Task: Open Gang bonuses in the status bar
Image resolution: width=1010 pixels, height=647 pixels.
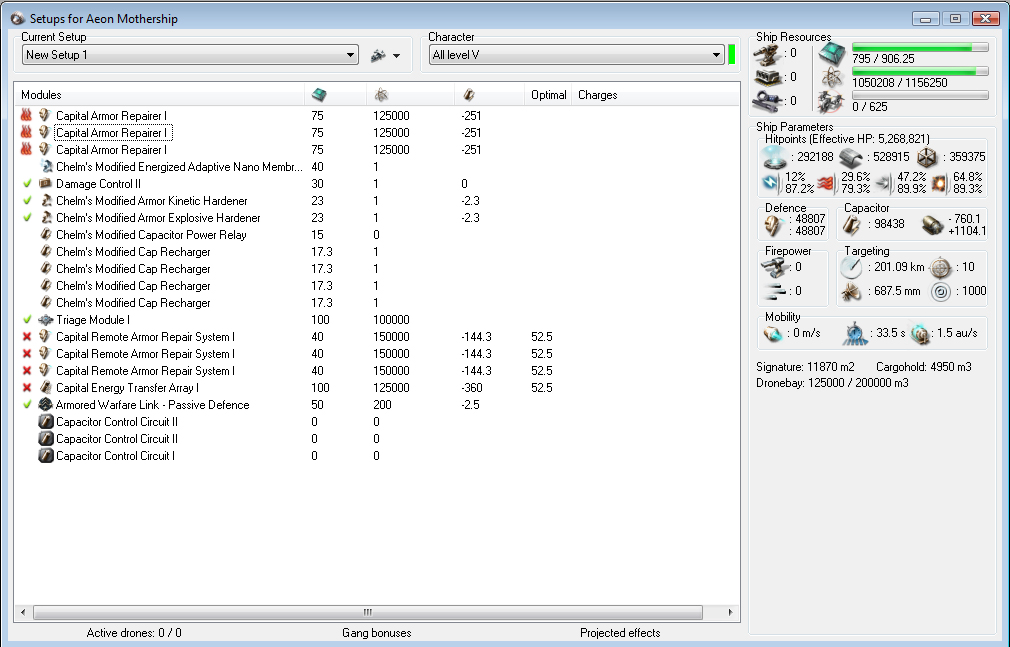Action: pyautogui.click(x=376, y=633)
